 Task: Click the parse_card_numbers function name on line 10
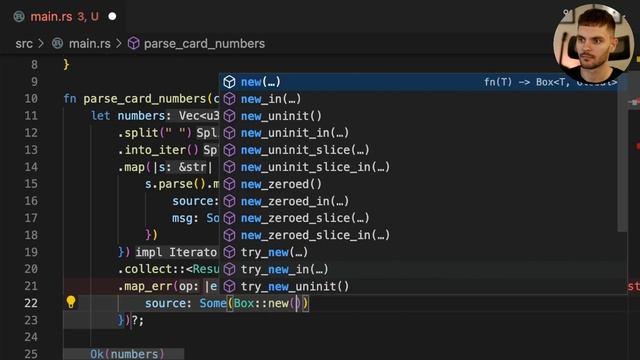click(145, 99)
